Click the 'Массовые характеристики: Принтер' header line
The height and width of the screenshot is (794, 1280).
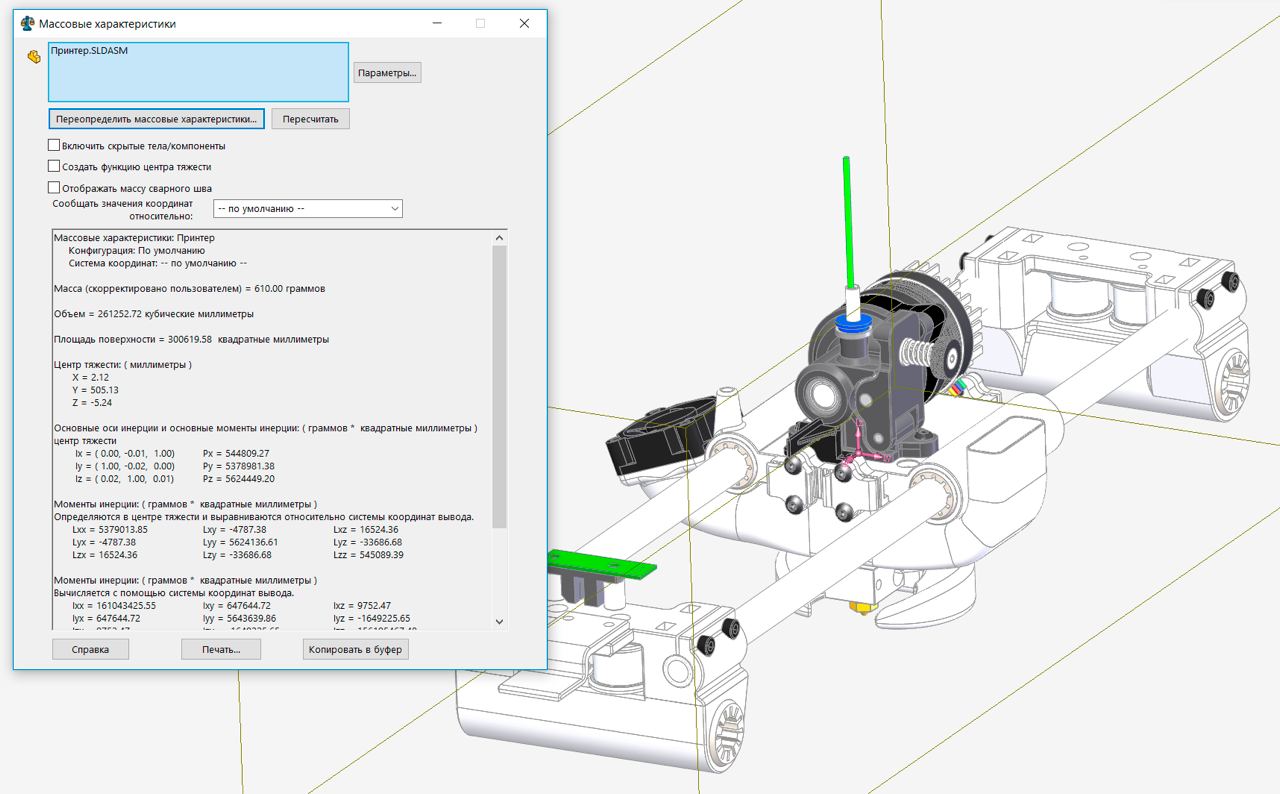click(x=133, y=238)
